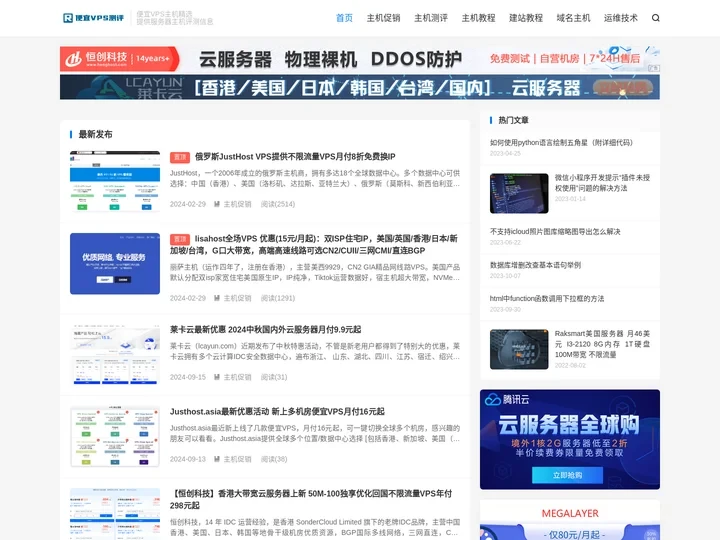Click category folder icon under lisahost article
The width and height of the screenshot is (720, 540).
click(x=217, y=298)
